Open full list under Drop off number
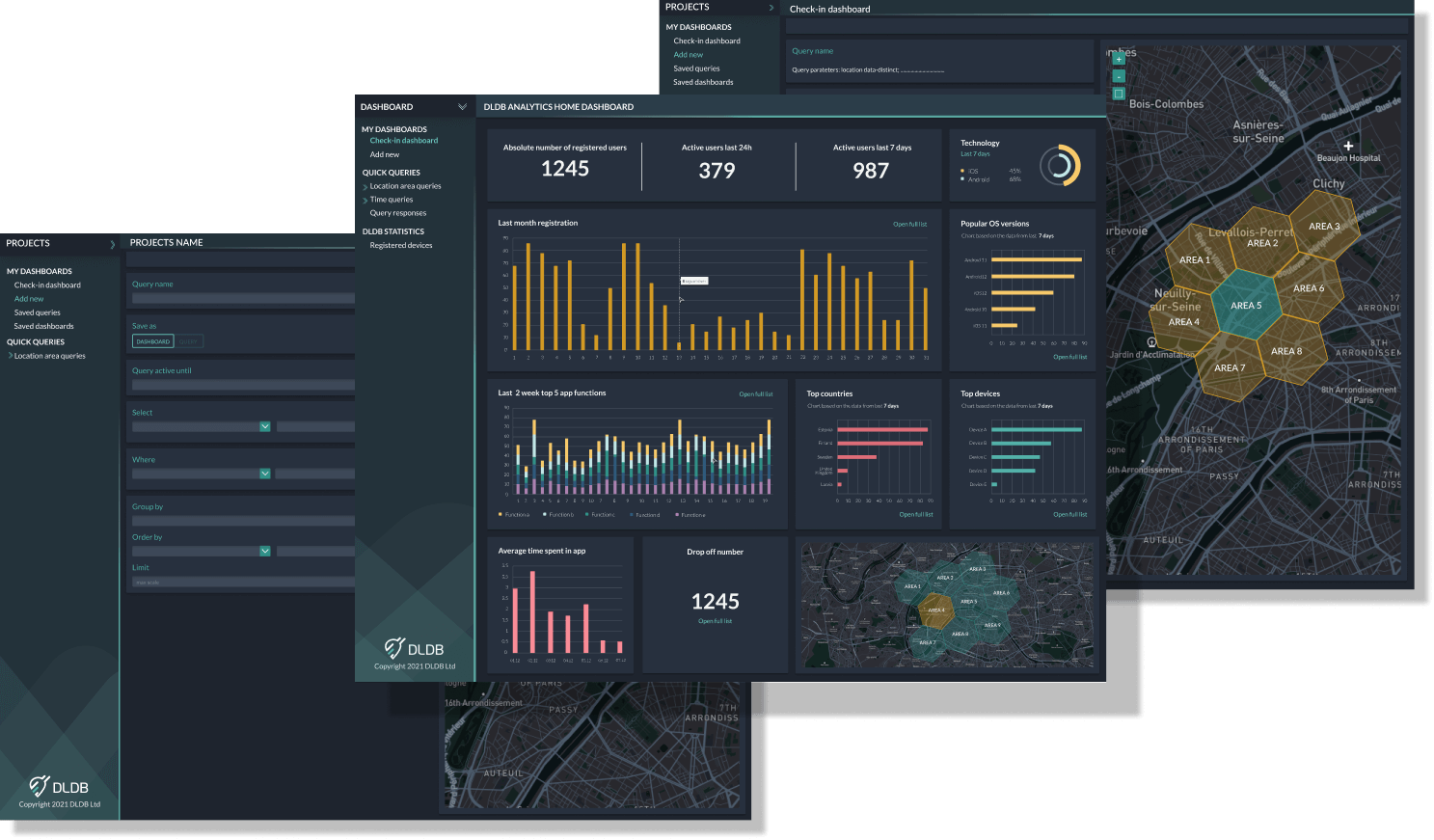Viewport: 1434px width, 840px height. [715, 621]
